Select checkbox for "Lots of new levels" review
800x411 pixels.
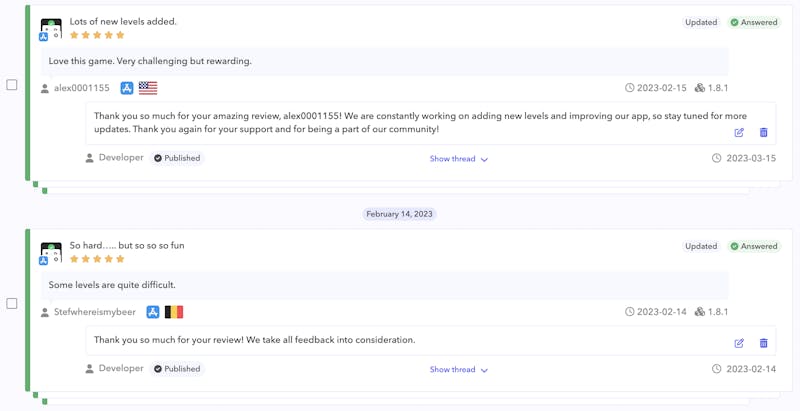(x=12, y=85)
